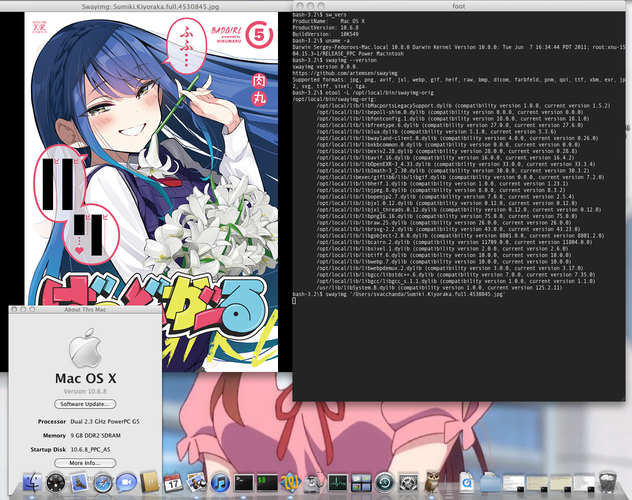632x500 pixels.
Task: Click Version 10.6.8 text in About window
Action: click(x=85, y=391)
